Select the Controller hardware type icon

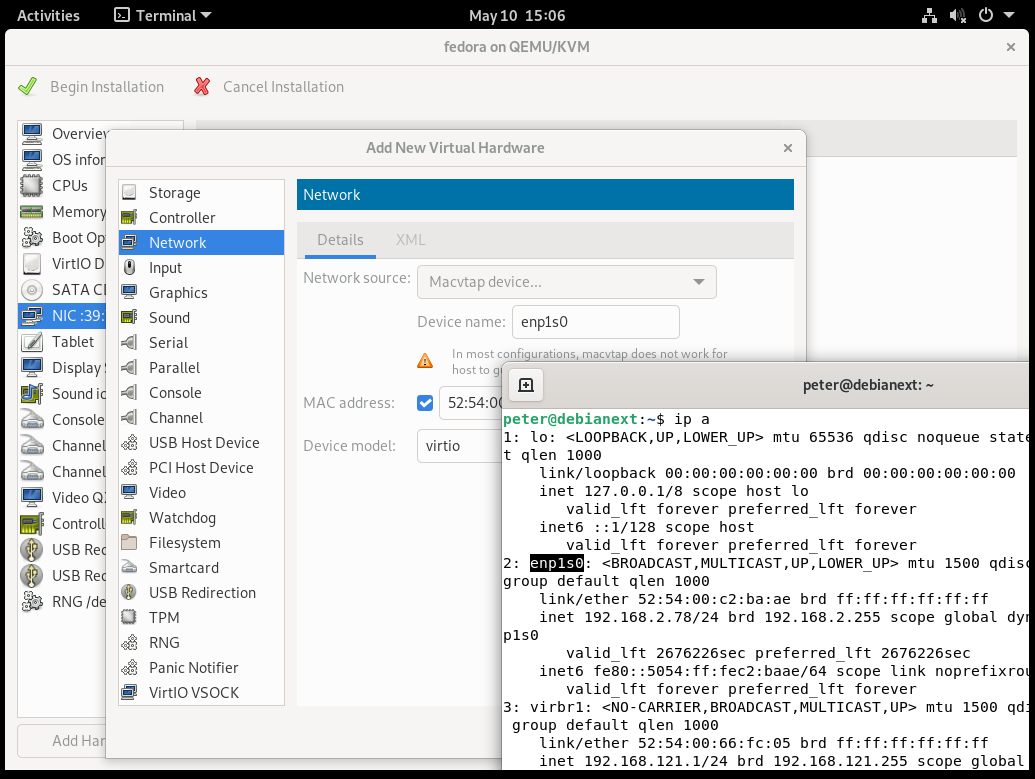[129, 218]
